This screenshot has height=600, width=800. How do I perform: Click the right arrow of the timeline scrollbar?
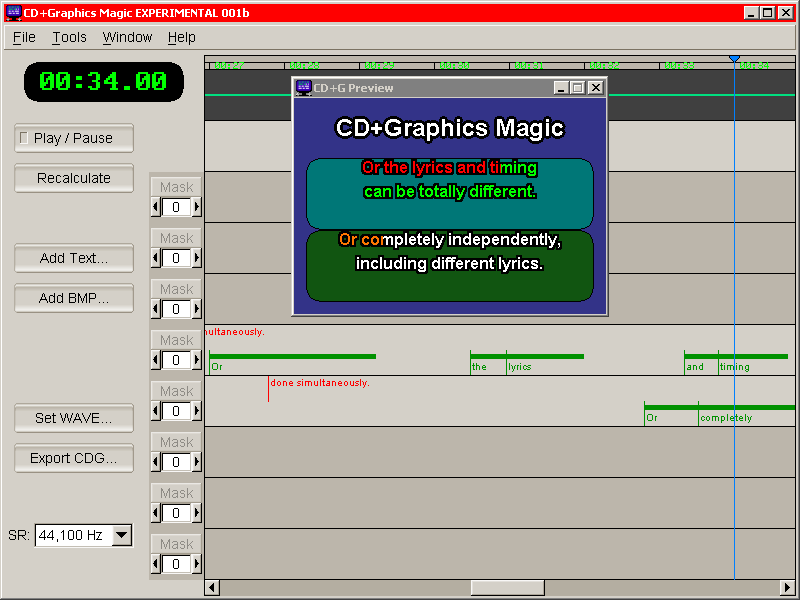pos(789,587)
